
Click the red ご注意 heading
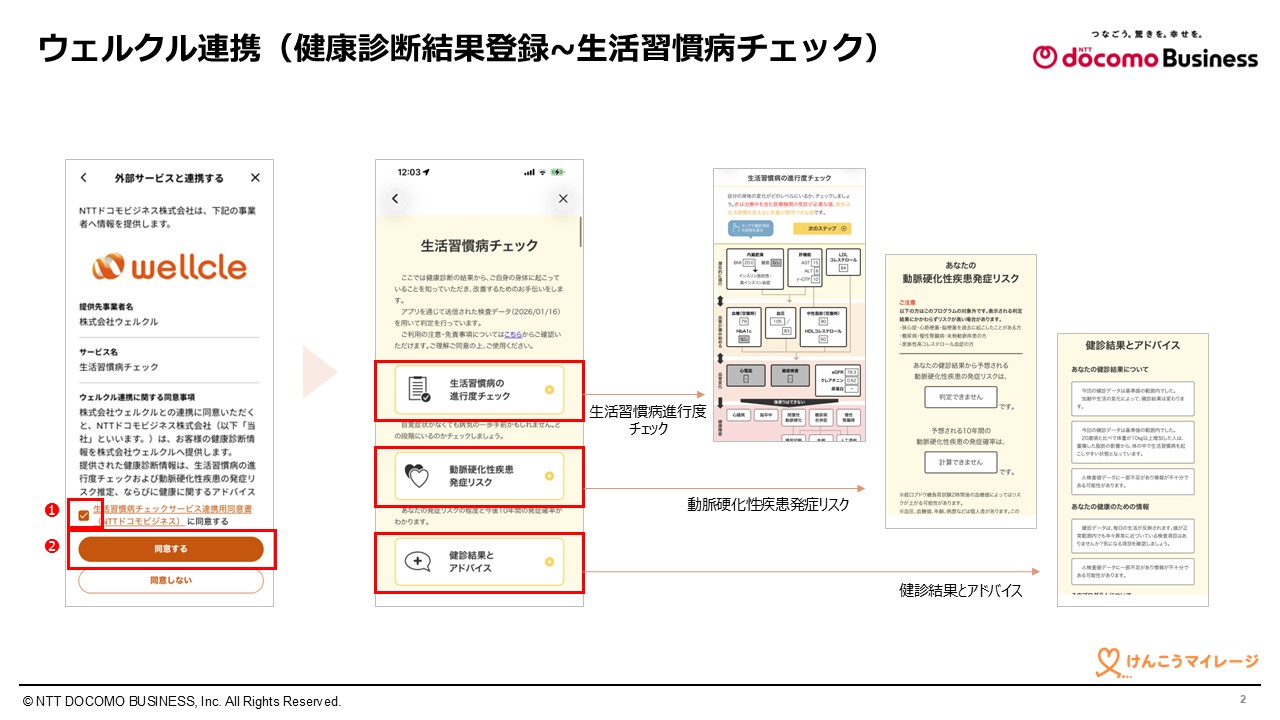click(x=907, y=301)
